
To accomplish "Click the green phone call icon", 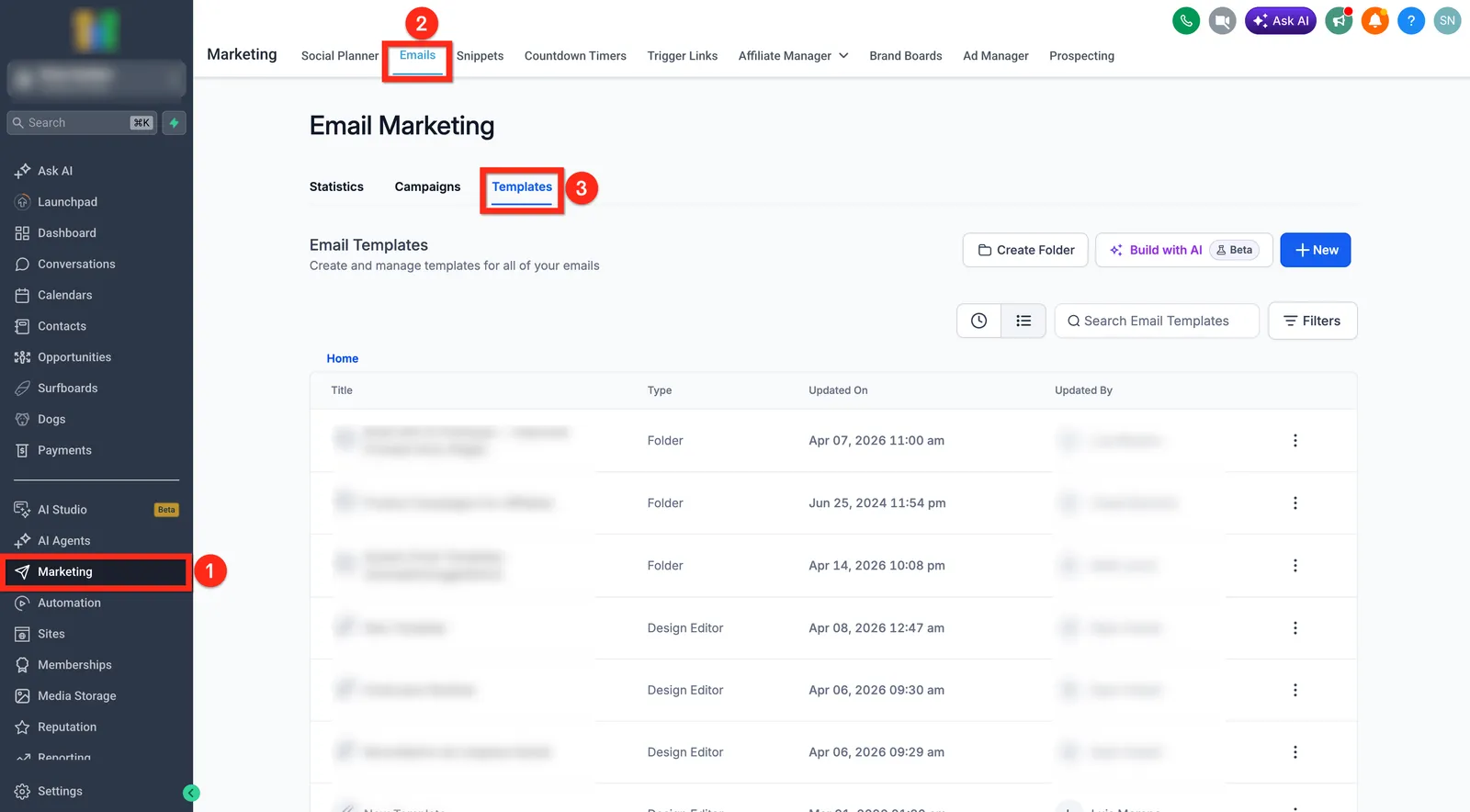I will click(1186, 20).
